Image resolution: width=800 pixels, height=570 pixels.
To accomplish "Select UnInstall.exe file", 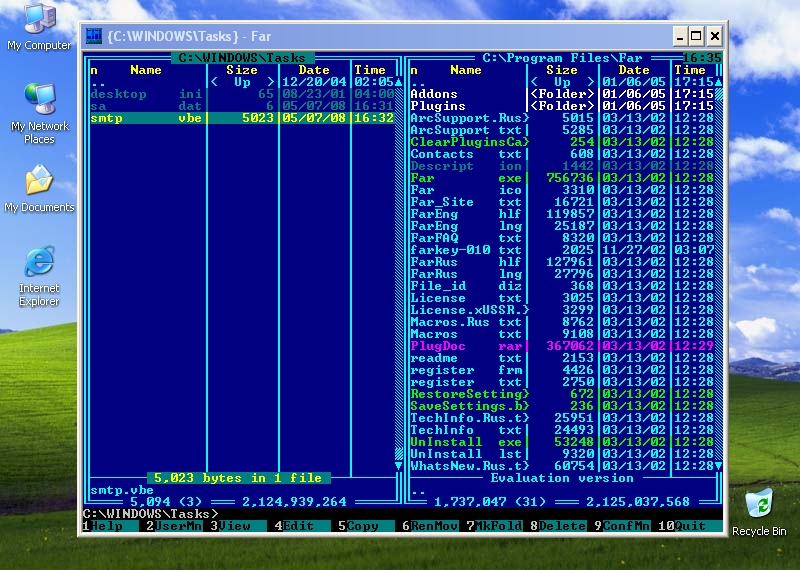I will click(x=562, y=442).
